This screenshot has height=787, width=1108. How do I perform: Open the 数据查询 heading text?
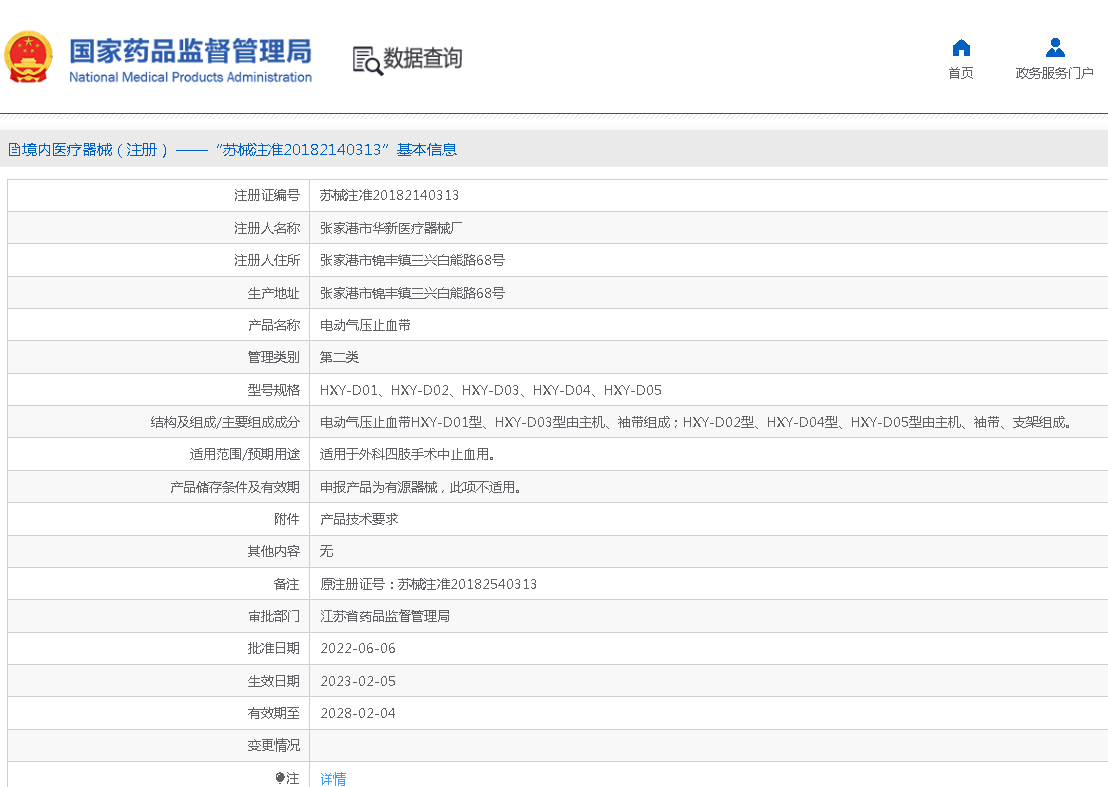[423, 59]
